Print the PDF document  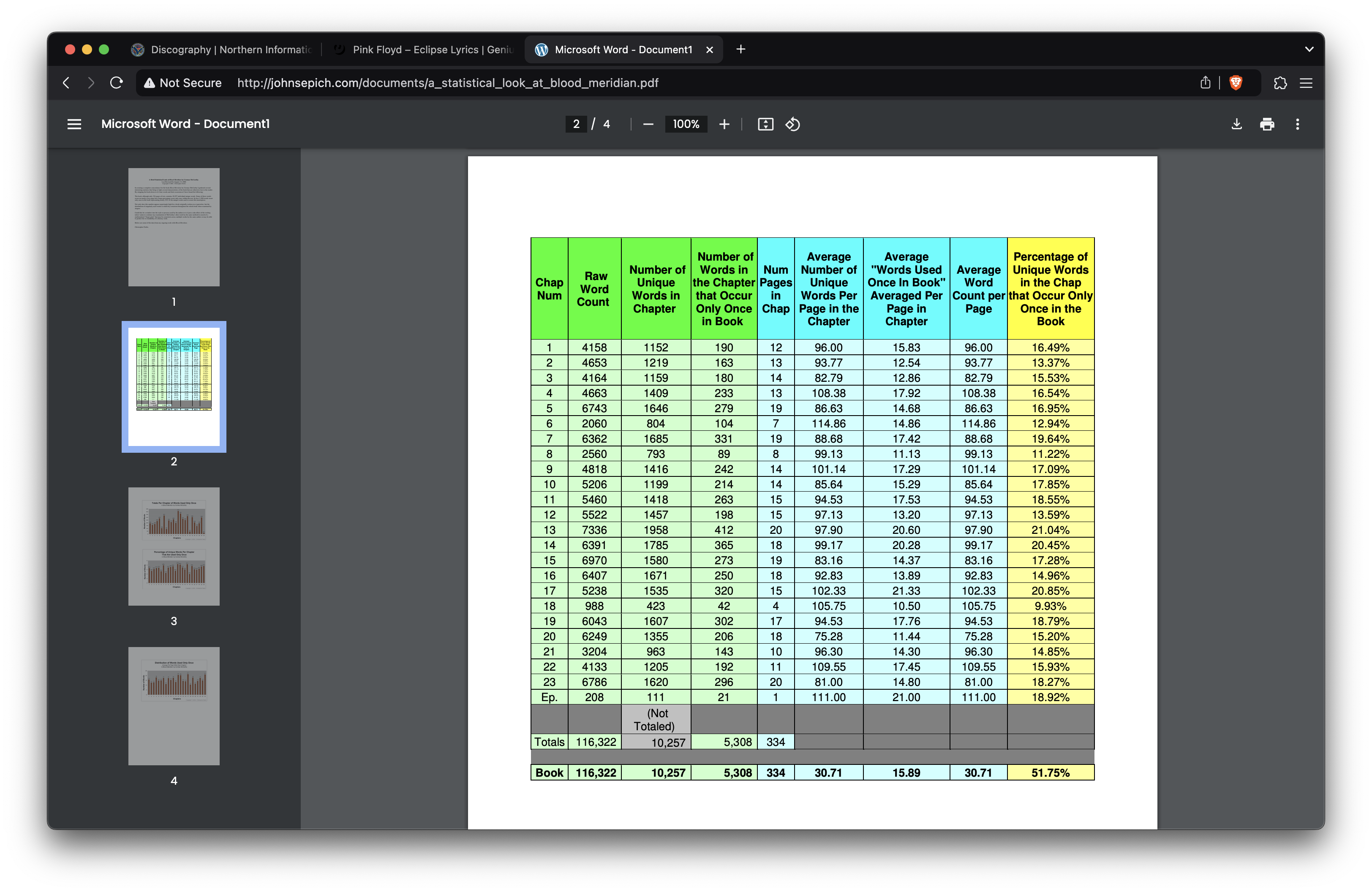coord(1267,124)
